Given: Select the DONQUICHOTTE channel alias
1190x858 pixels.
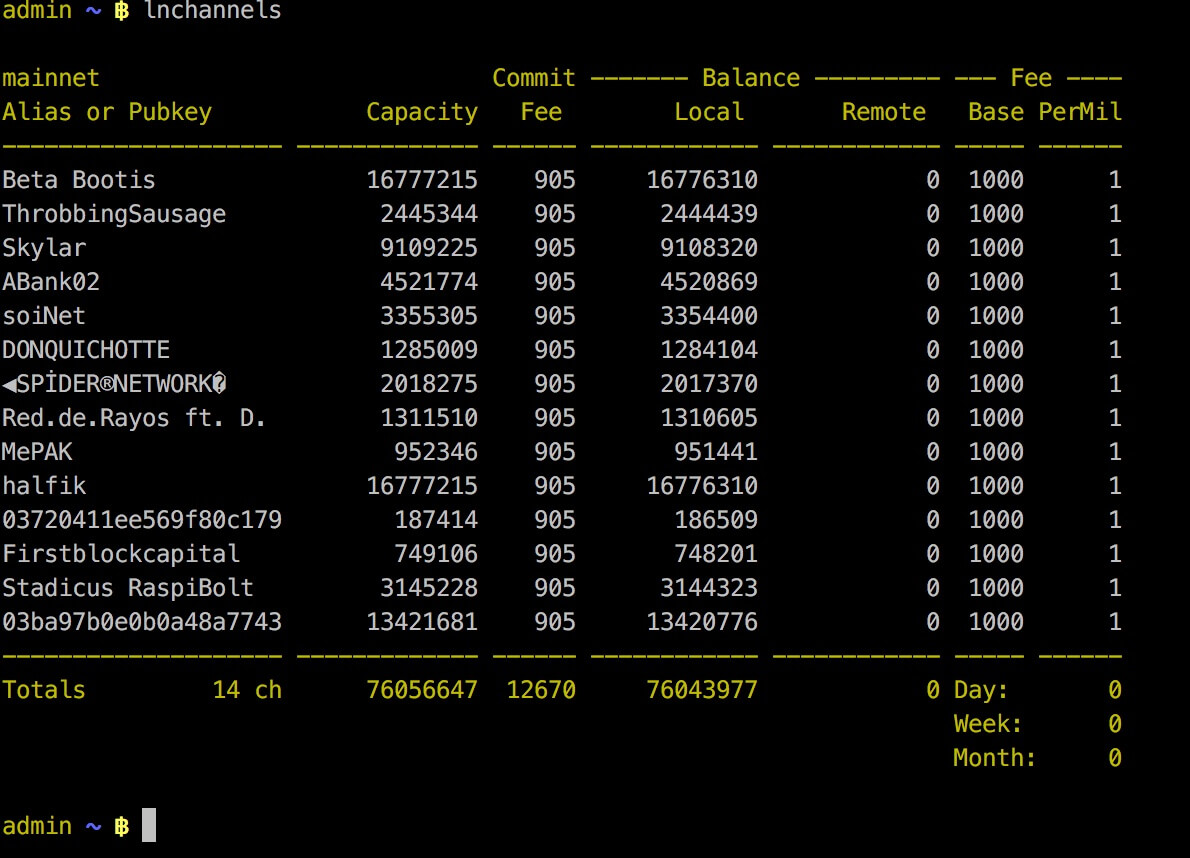Looking at the screenshot, I should click(86, 350).
